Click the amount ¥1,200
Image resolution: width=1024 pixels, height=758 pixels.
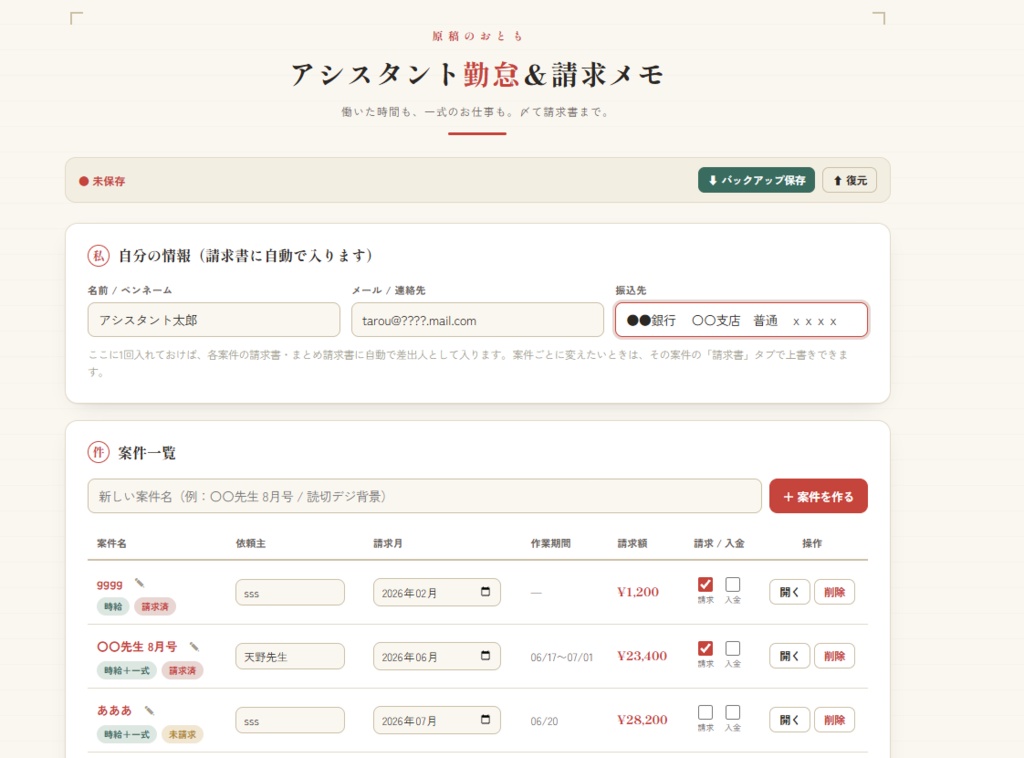(638, 592)
